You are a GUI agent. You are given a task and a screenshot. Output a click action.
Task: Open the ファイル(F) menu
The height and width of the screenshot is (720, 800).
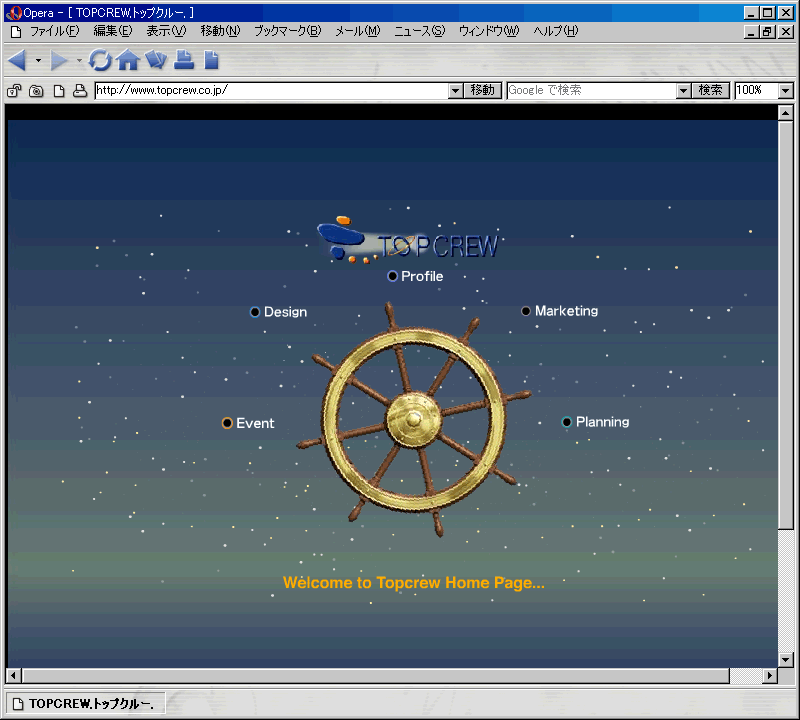pos(55,31)
